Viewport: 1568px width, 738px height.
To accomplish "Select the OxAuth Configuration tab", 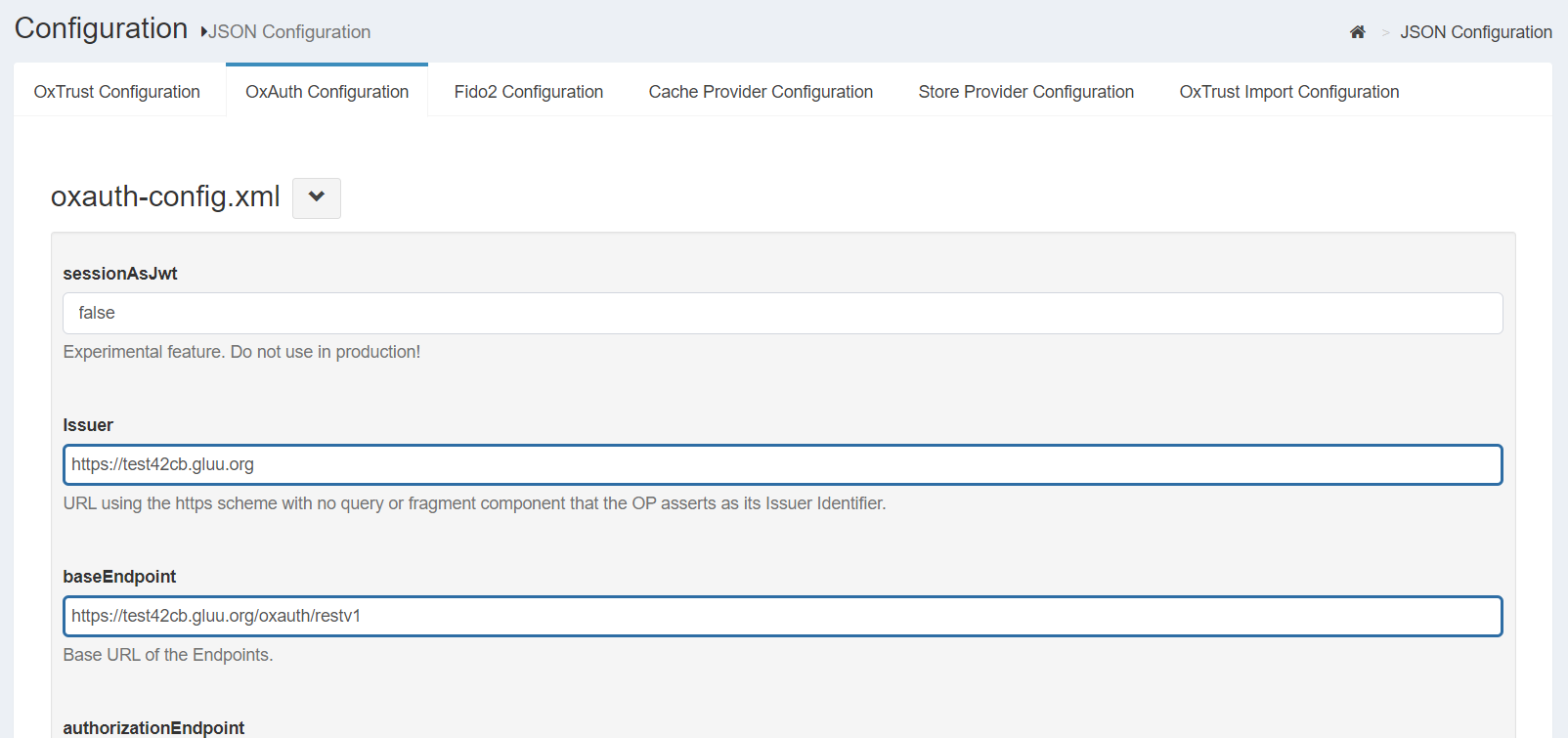I will click(327, 91).
